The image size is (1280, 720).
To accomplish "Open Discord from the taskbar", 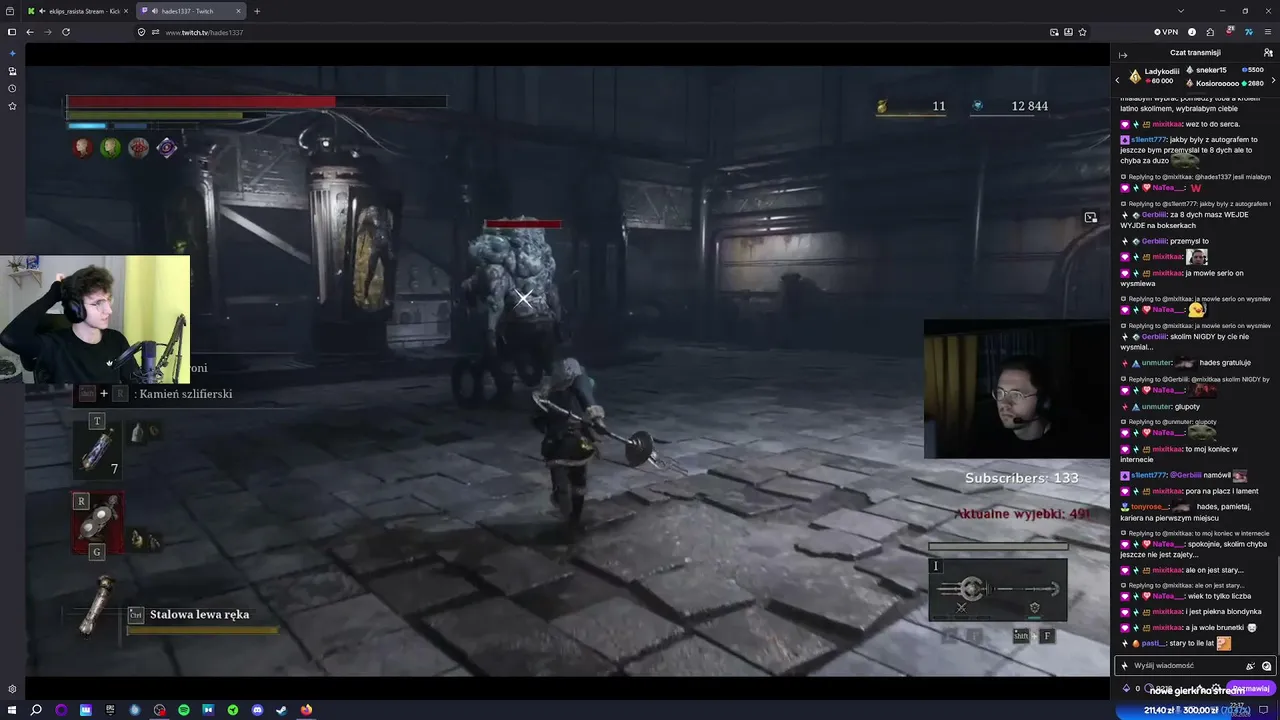I will [257, 710].
